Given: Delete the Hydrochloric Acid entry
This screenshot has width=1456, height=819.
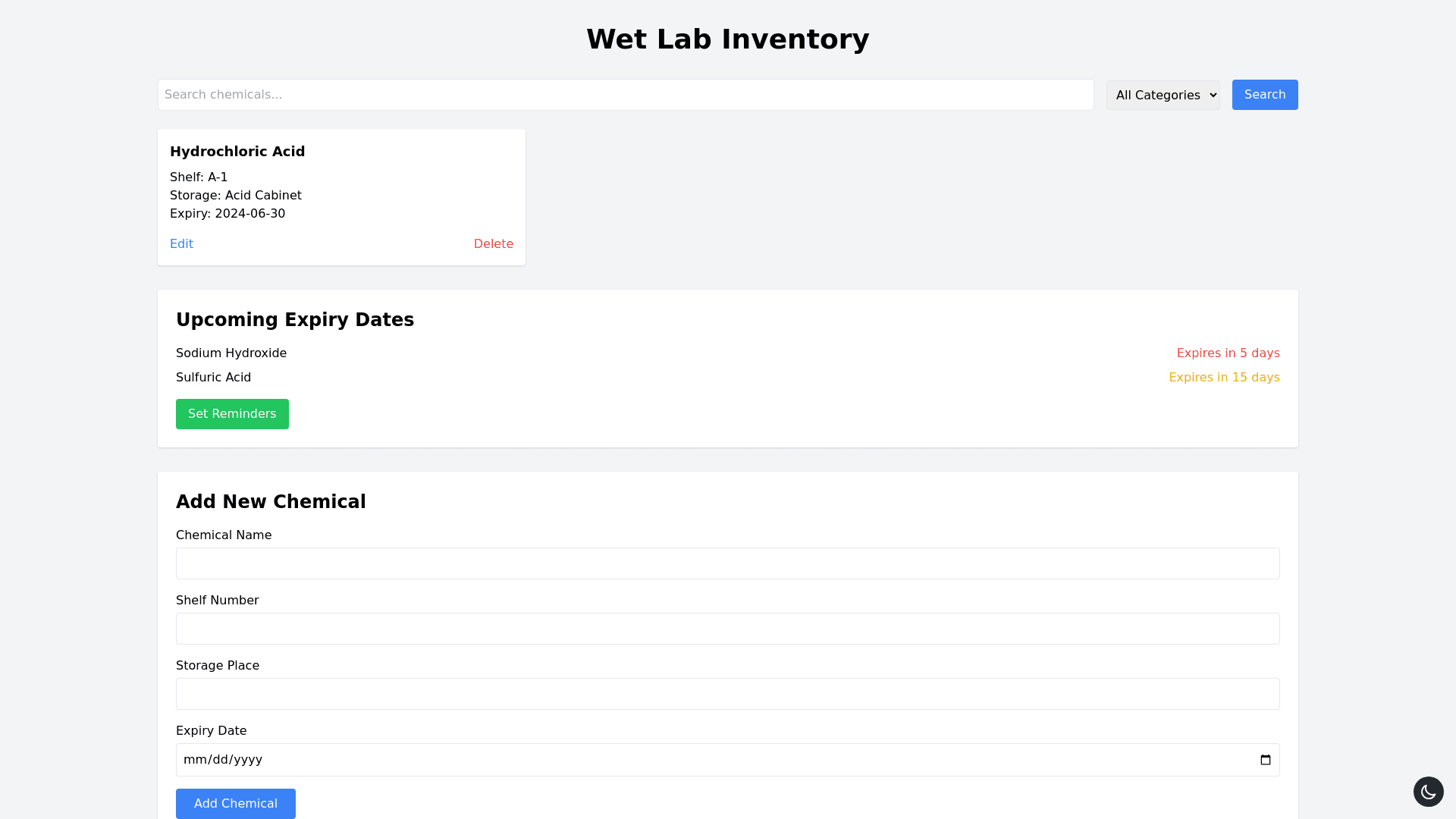Looking at the screenshot, I should [493, 244].
